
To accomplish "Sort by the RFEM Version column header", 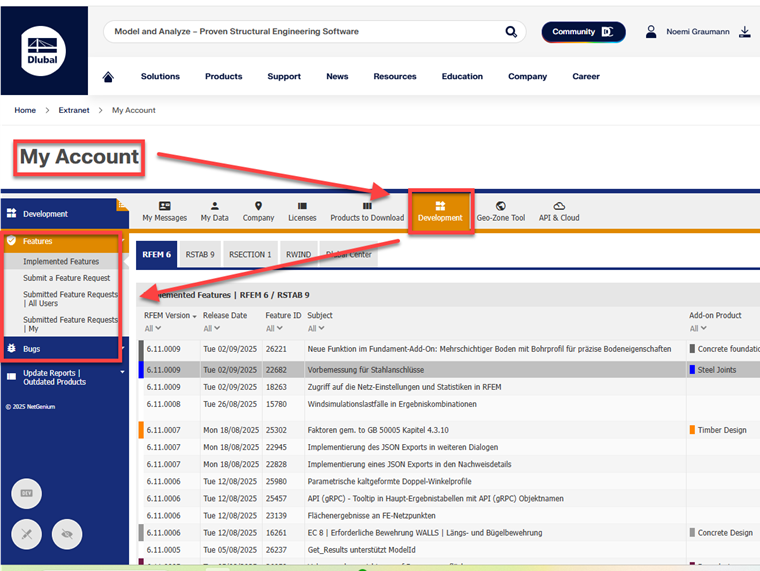I will click(x=170, y=316).
